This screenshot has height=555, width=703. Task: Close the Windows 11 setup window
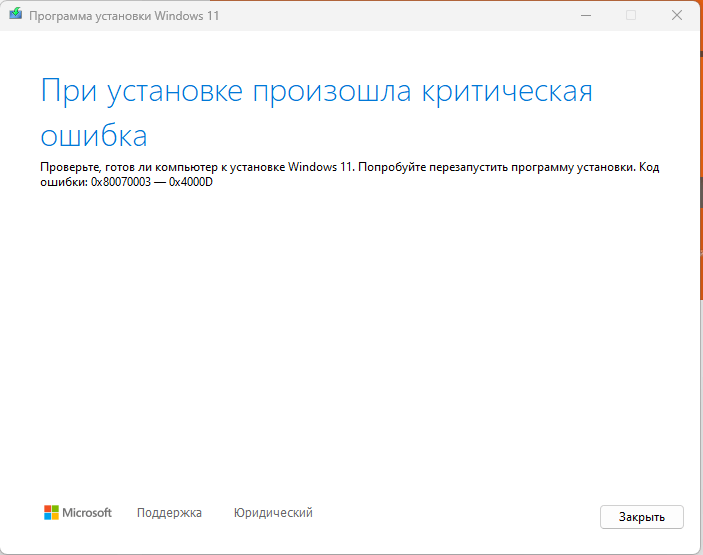click(x=677, y=16)
